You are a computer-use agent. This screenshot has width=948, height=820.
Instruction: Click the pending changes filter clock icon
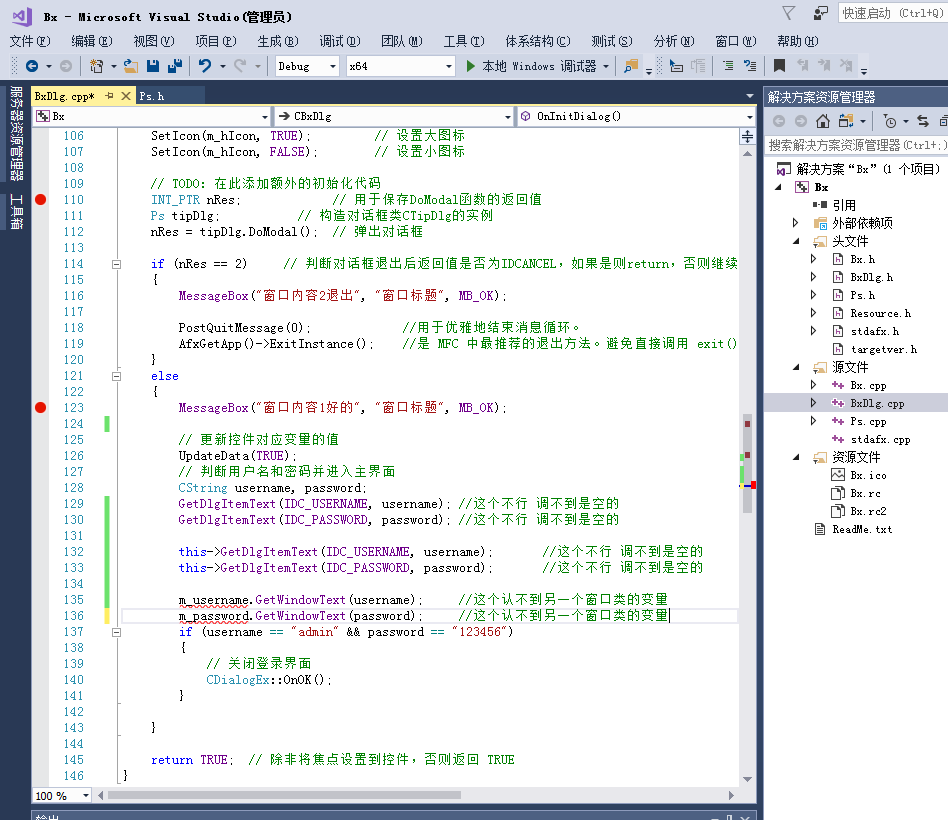click(x=890, y=122)
